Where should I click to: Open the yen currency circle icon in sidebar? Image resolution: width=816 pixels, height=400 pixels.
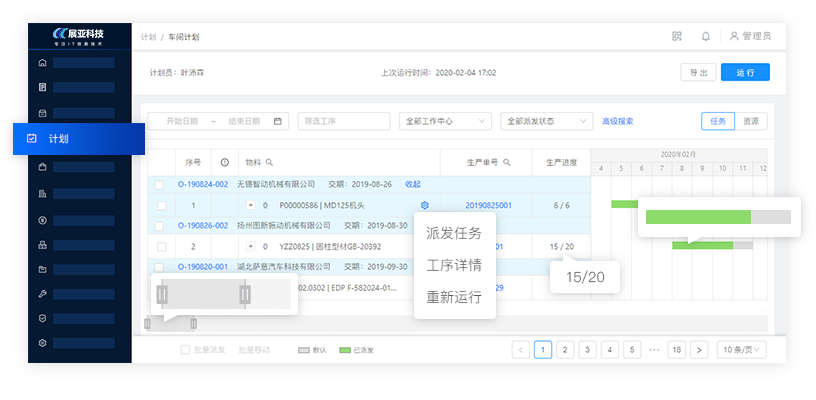[x=43, y=220]
